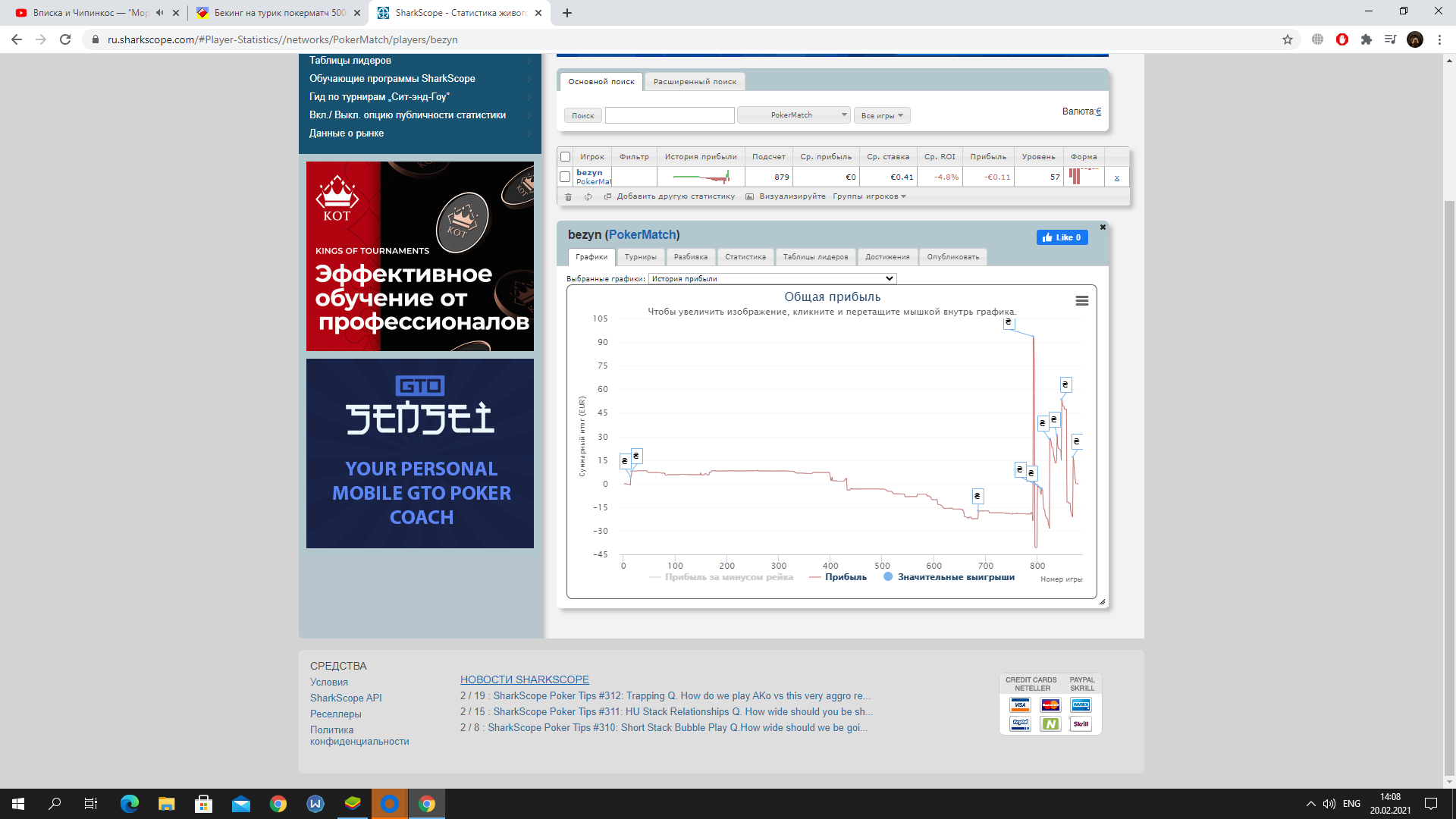Image resolution: width=1456 pixels, height=819 pixels.
Task: Switch to Турниры tab
Action: pos(641,257)
